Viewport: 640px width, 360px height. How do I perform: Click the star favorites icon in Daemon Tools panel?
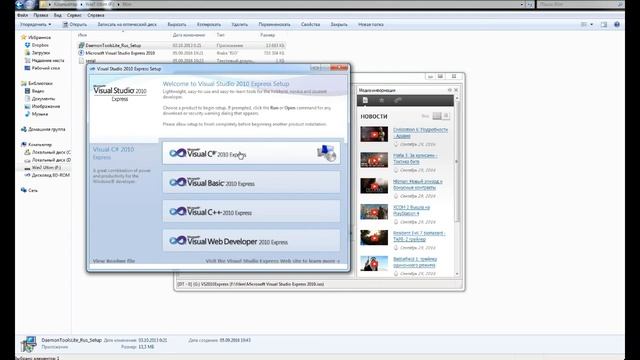(382, 100)
